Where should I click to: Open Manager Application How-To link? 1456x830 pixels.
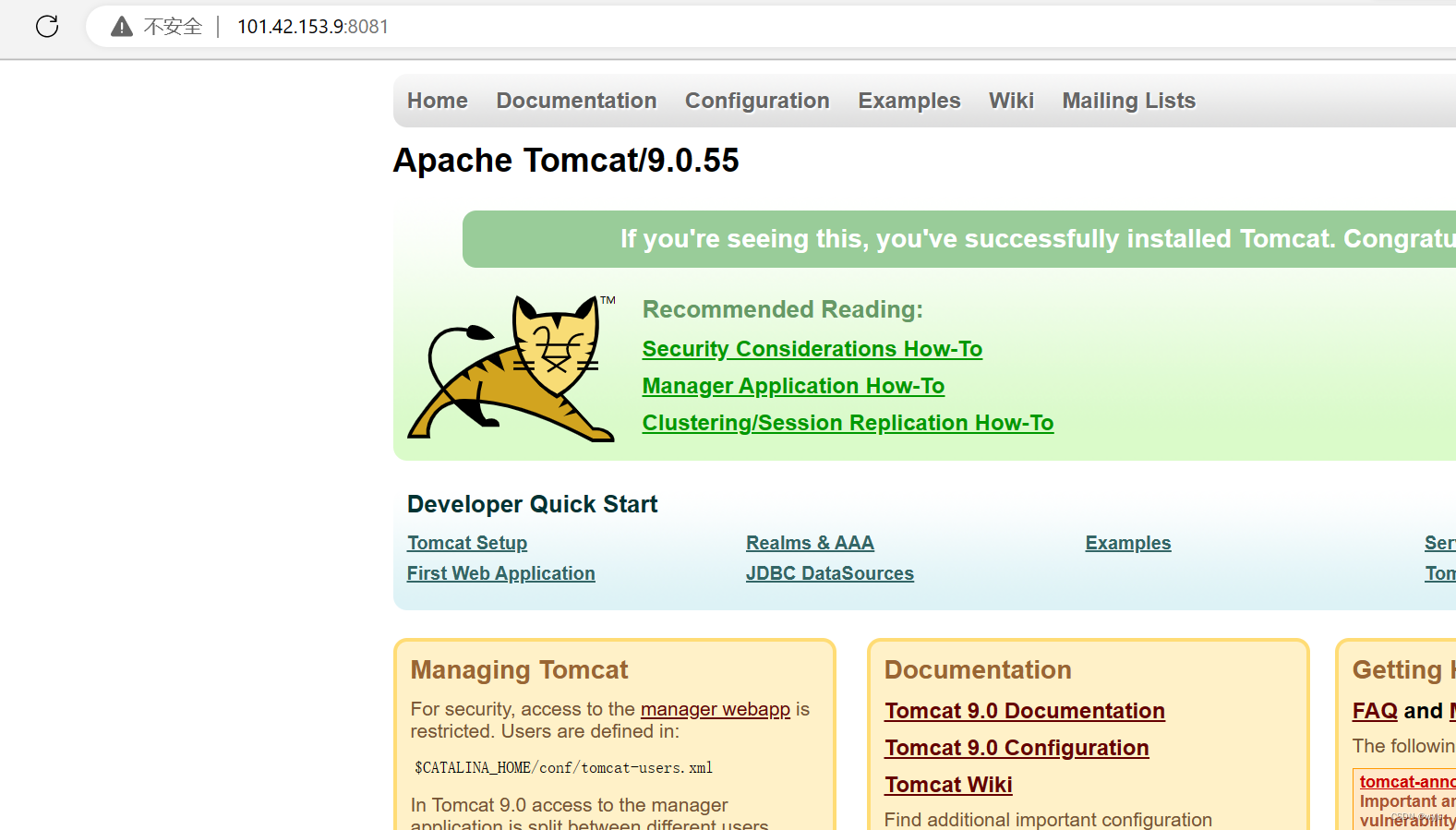(793, 386)
